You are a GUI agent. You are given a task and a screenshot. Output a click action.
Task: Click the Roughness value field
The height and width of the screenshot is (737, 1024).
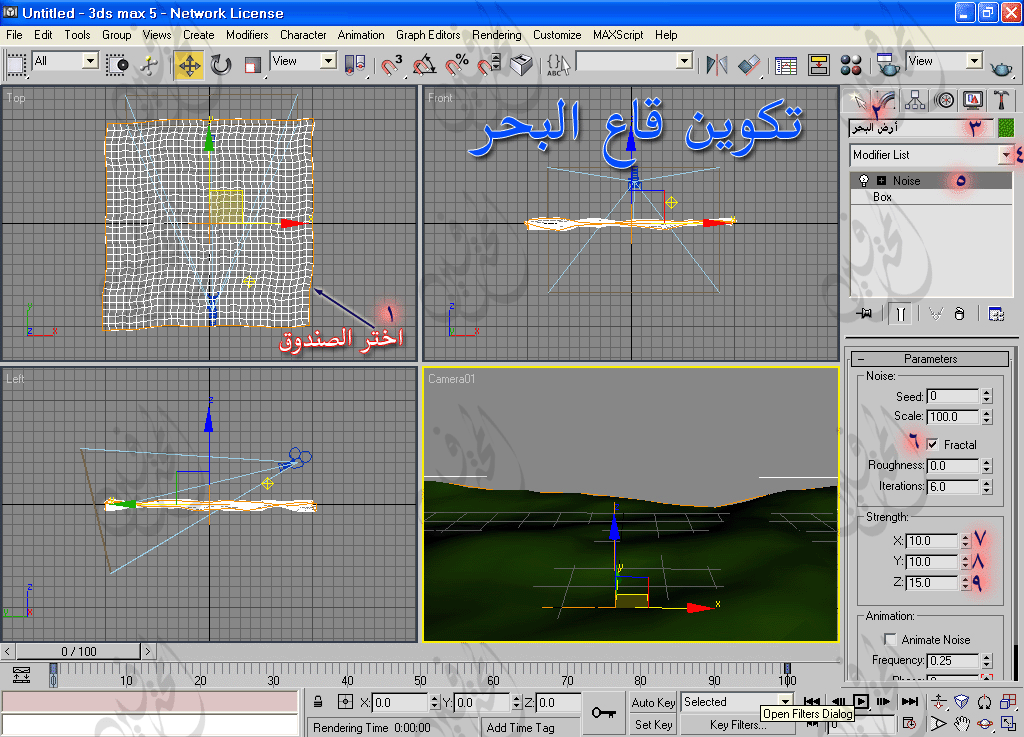coord(953,465)
